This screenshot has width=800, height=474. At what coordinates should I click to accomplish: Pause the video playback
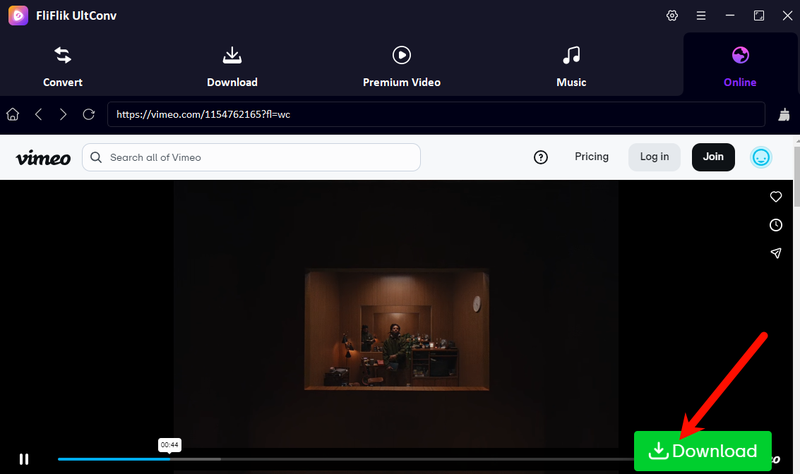(x=24, y=459)
